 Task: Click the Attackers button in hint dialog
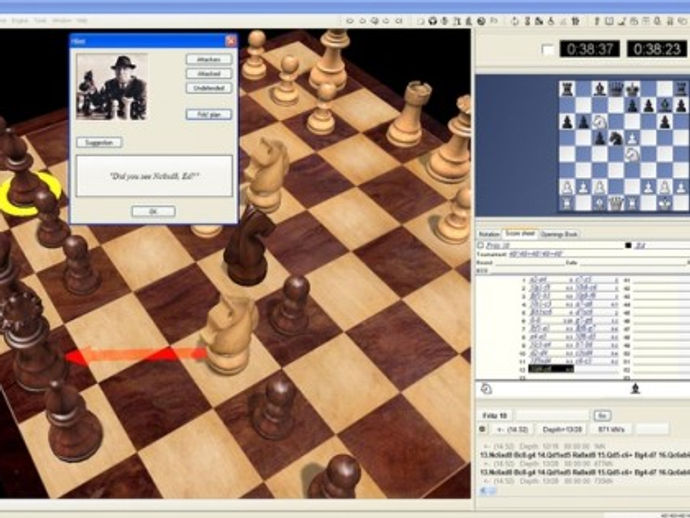209,59
